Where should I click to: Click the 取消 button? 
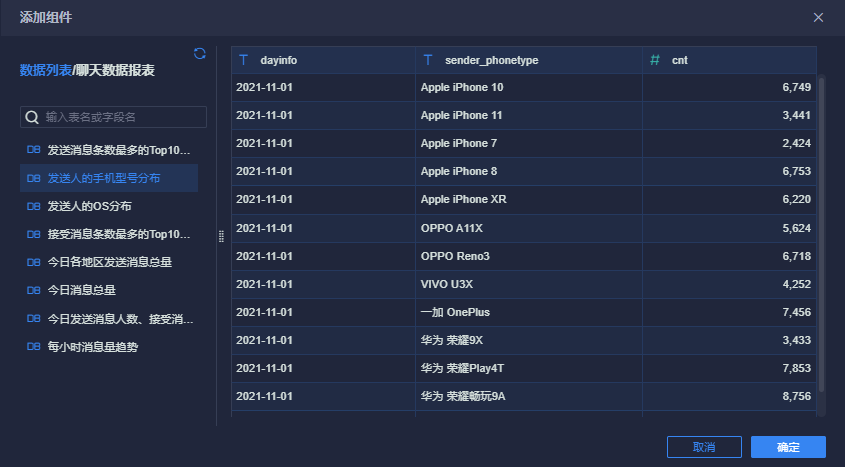[x=704, y=447]
